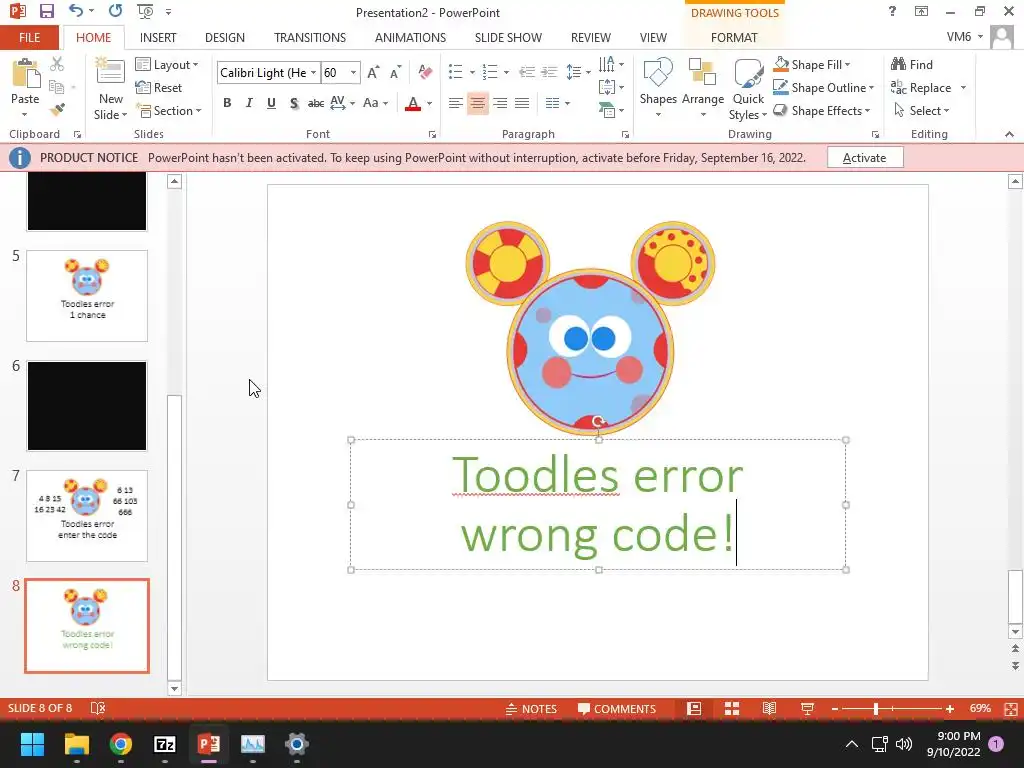This screenshot has height=768, width=1024.
Task: Switch to the DESIGN tab
Action: [x=225, y=37]
